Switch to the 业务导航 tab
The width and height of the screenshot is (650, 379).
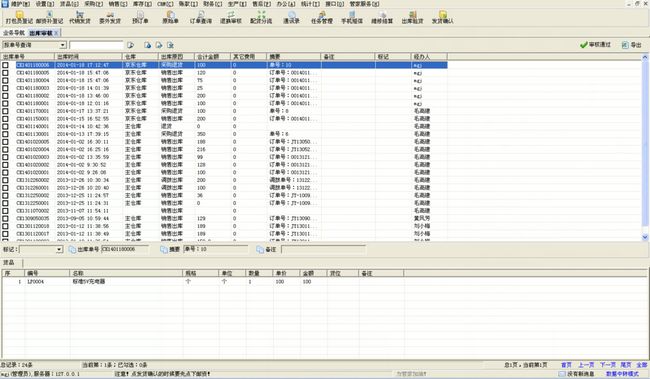tap(14, 33)
